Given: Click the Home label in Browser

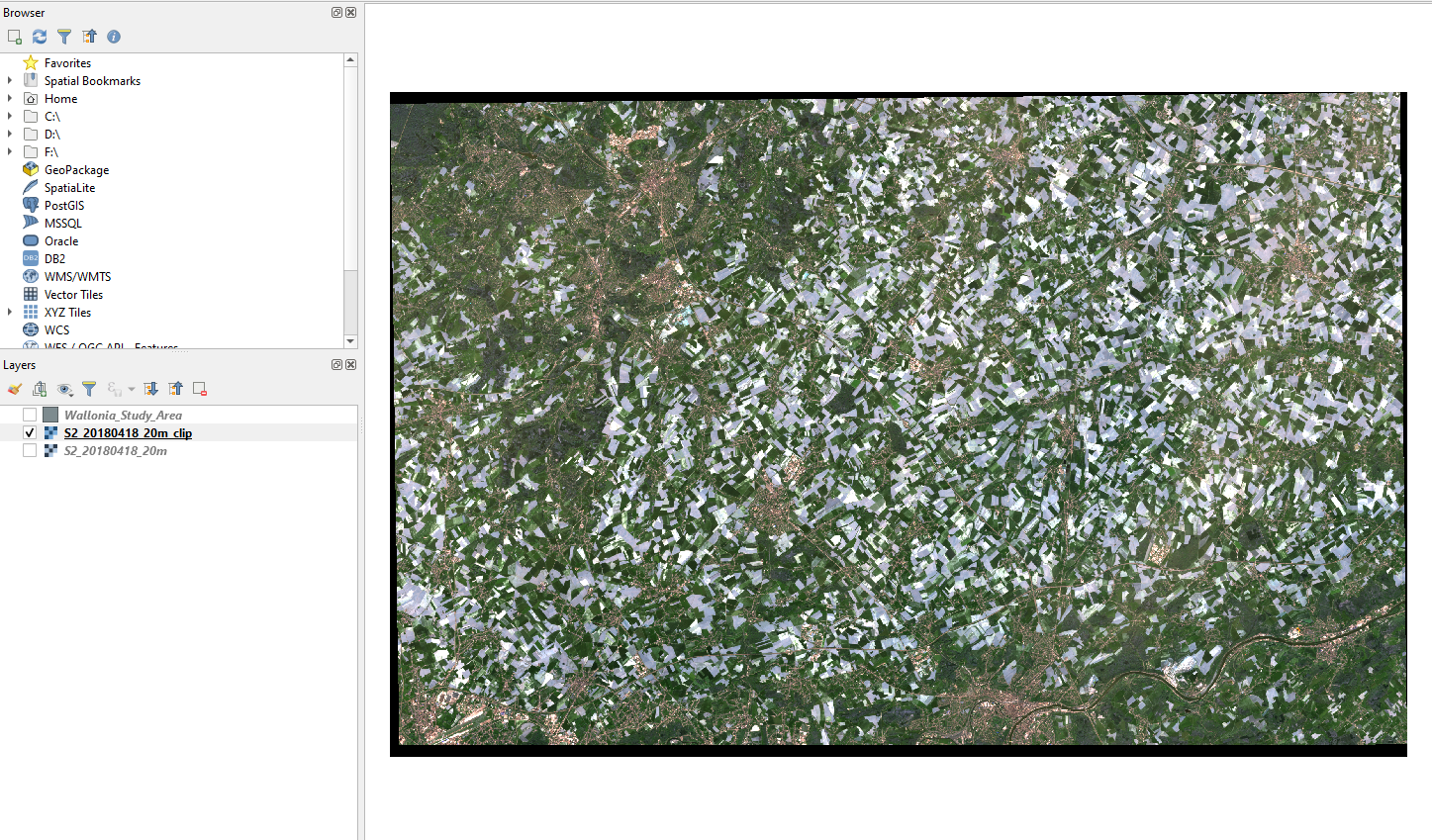Looking at the screenshot, I should (60, 99).
